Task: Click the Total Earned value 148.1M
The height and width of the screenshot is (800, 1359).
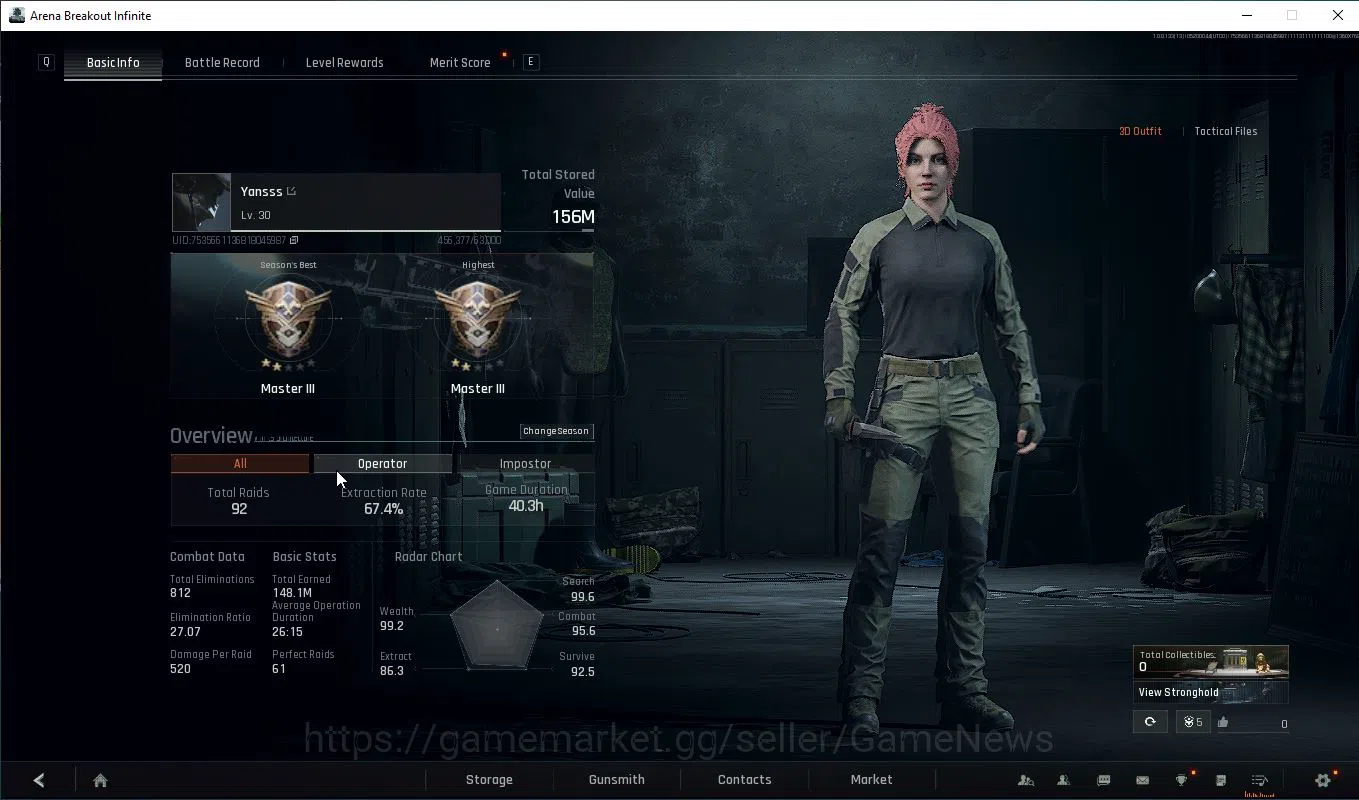Action: pos(292,593)
